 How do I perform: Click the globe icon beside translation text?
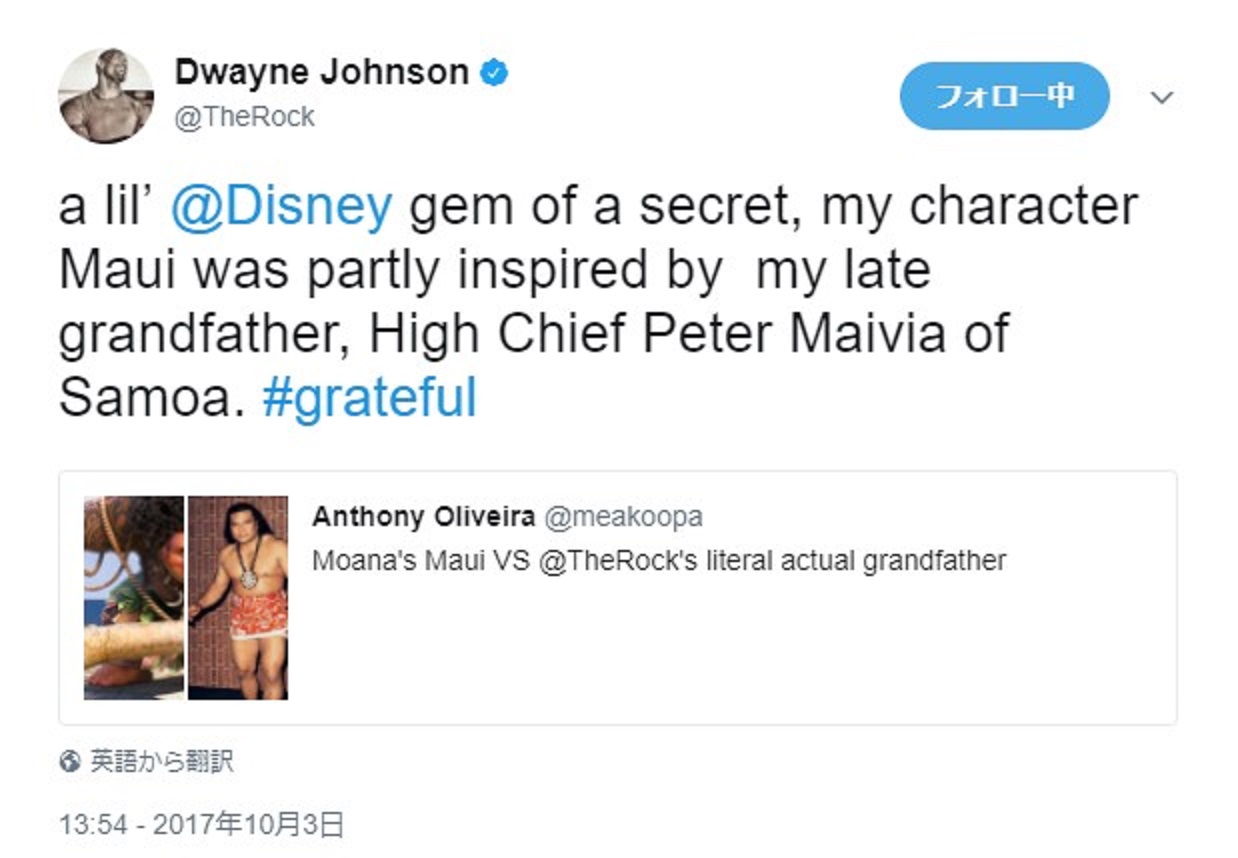pyautogui.click(x=70, y=762)
